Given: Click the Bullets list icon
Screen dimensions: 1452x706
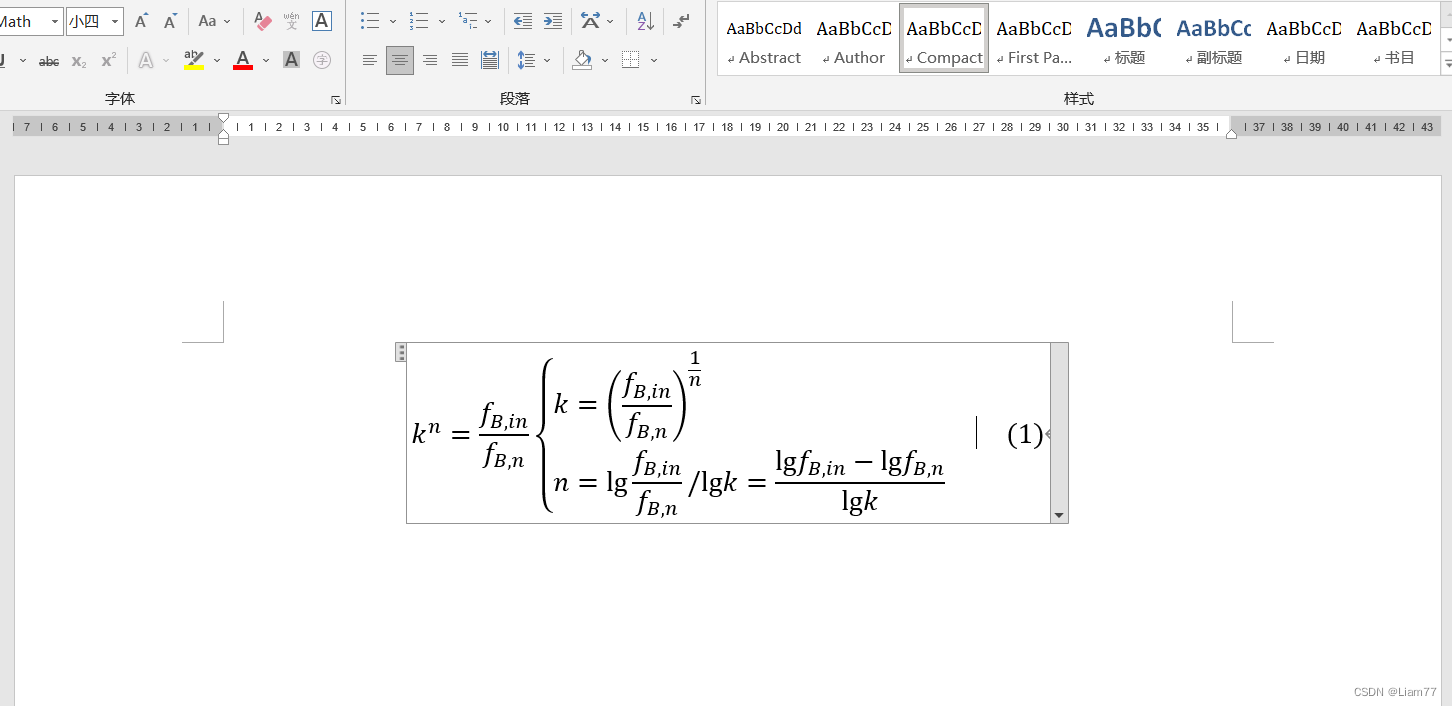Looking at the screenshot, I should [x=370, y=21].
